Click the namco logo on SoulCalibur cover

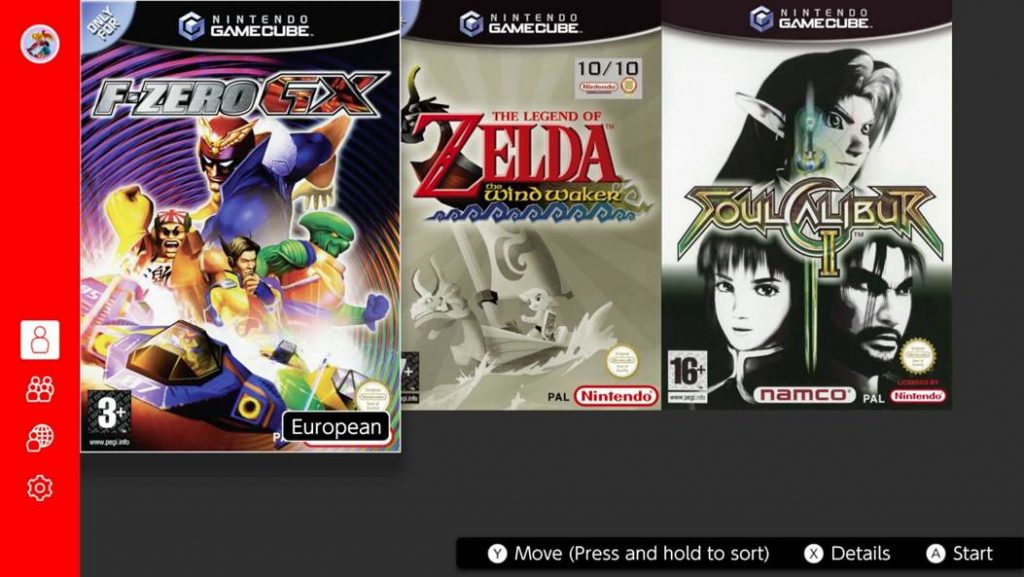tap(805, 394)
